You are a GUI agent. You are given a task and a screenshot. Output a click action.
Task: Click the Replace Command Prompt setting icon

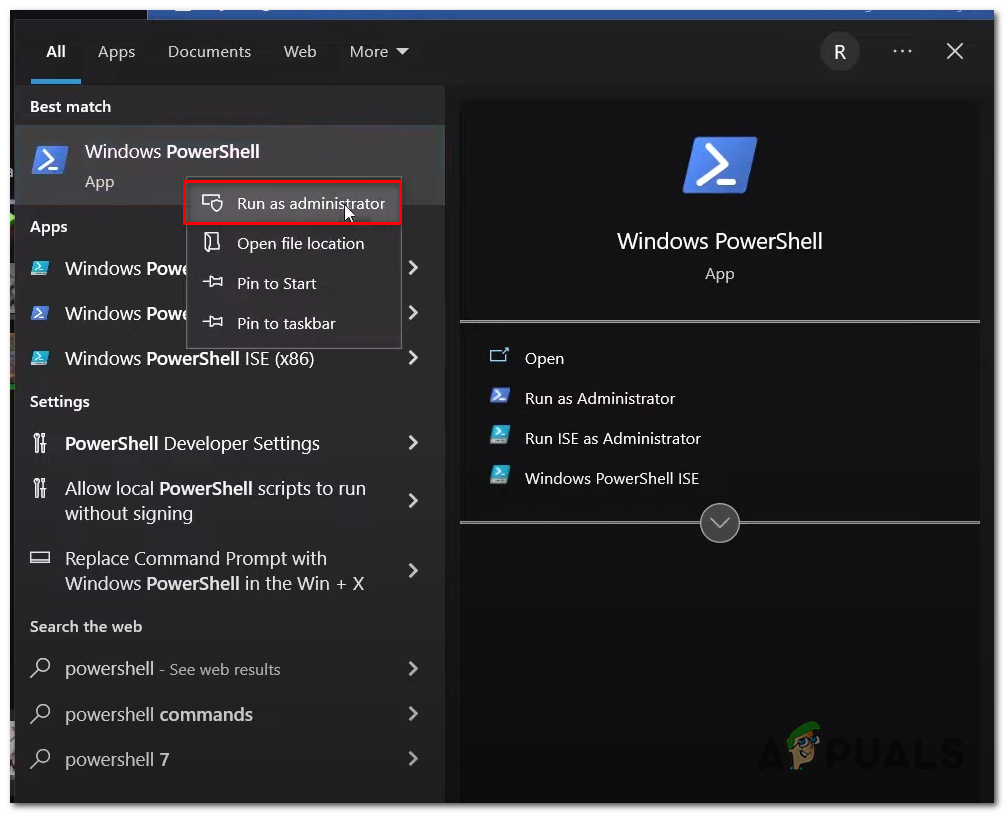(x=40, y=558)
